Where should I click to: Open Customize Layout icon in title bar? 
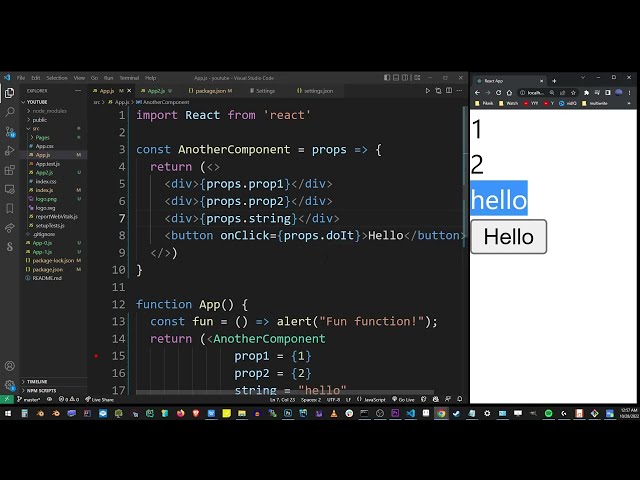[417, 78]
